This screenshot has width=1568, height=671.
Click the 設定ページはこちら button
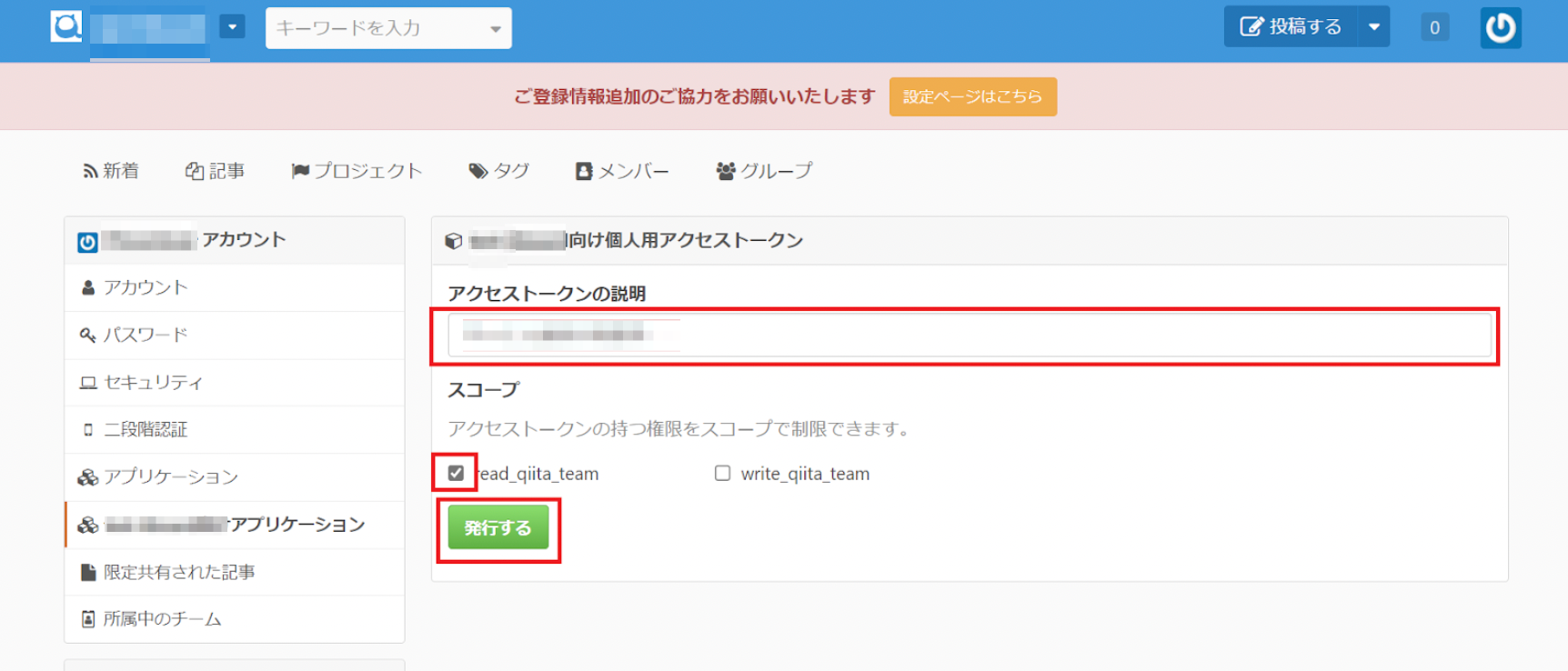click(972, 96)
